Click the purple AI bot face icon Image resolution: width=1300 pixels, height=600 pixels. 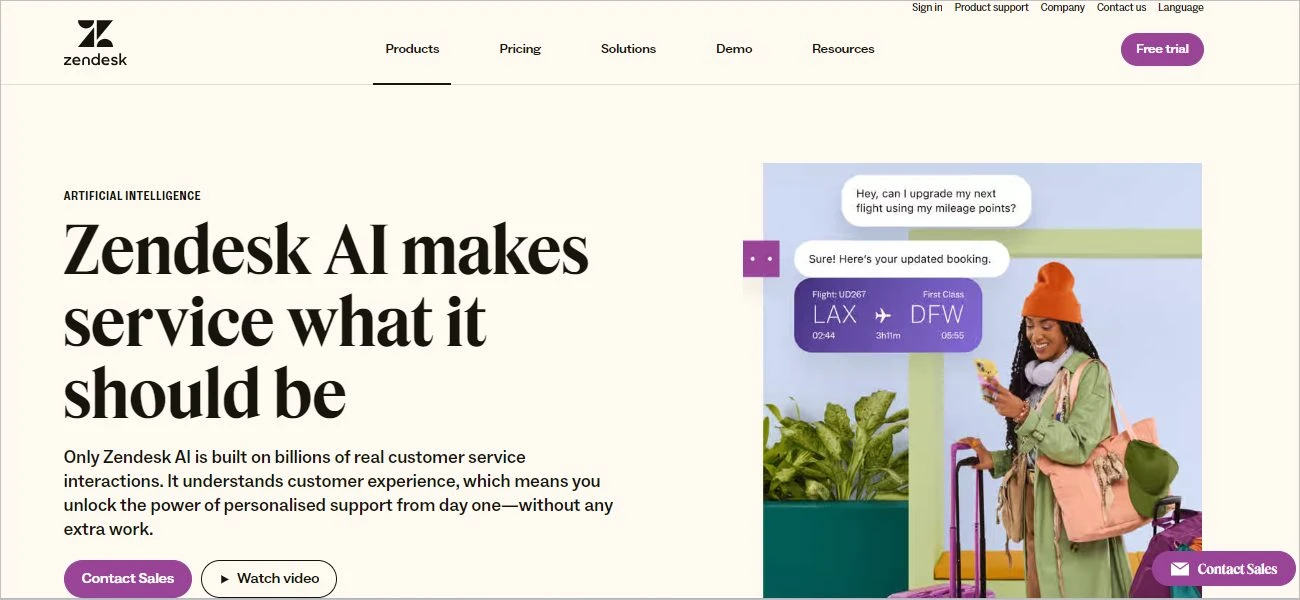(x=761, y=259)
